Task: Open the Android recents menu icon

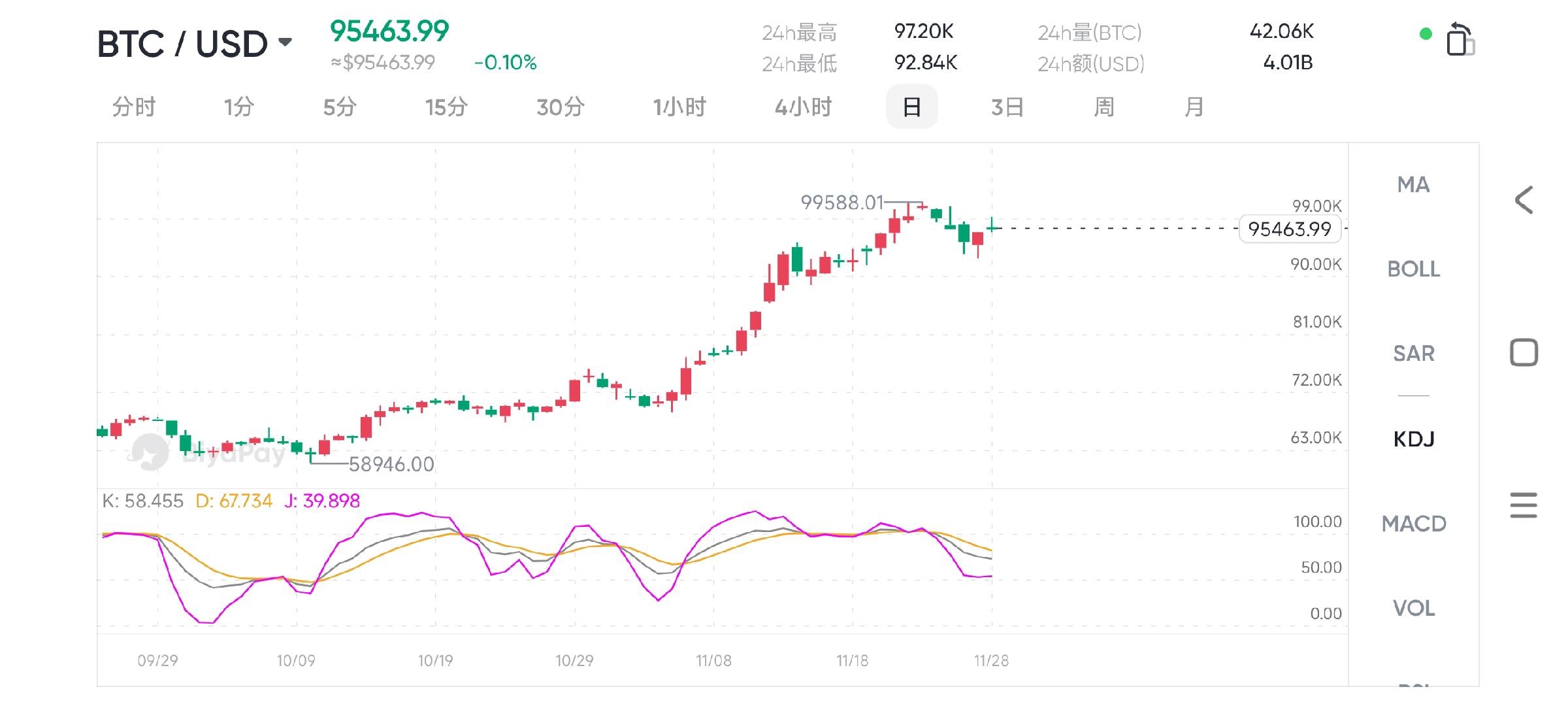Action: pos(1524,505)
